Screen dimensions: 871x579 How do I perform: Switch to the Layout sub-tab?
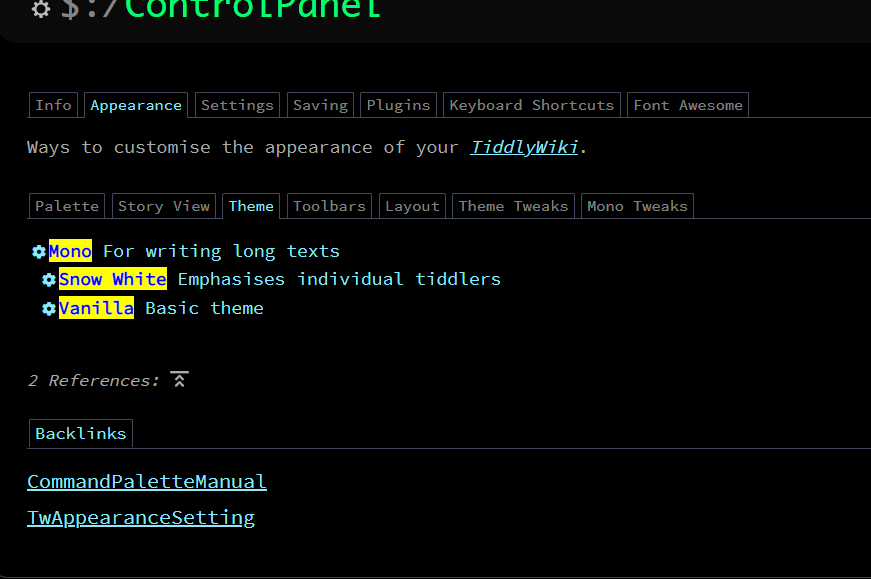coord(412,206)
